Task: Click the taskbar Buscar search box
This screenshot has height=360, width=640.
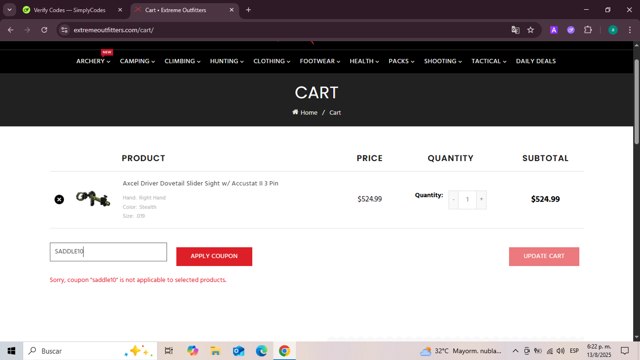Action: (x=90, y=351)
